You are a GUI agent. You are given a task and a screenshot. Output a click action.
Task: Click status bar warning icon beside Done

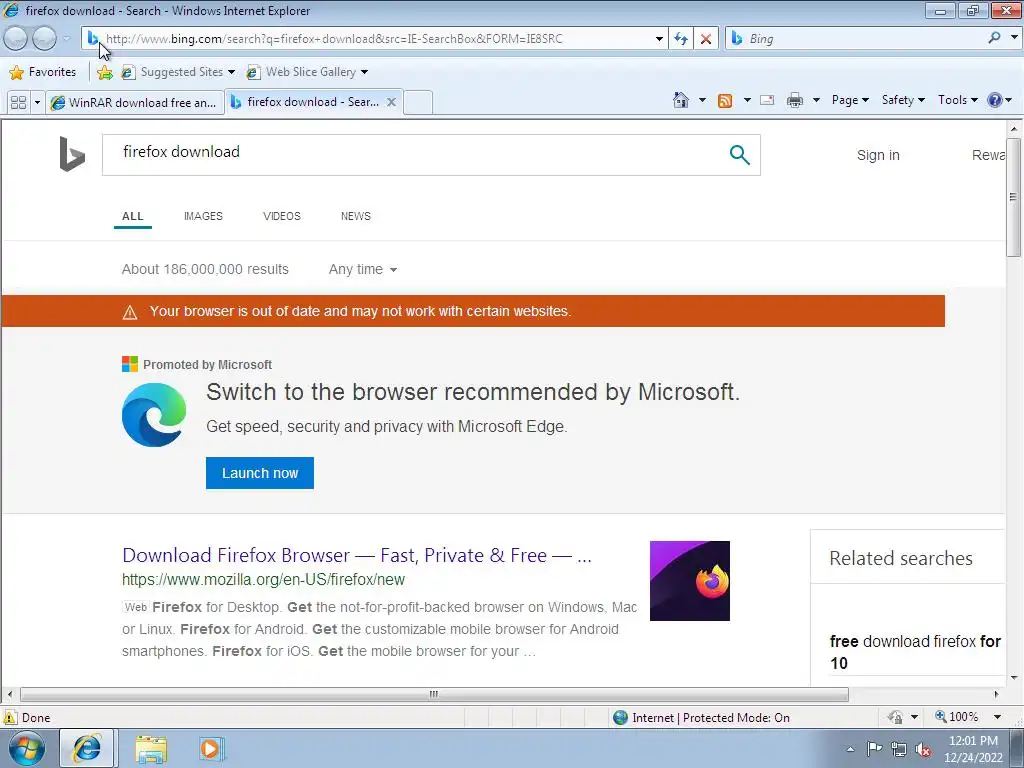coord(10,717)
